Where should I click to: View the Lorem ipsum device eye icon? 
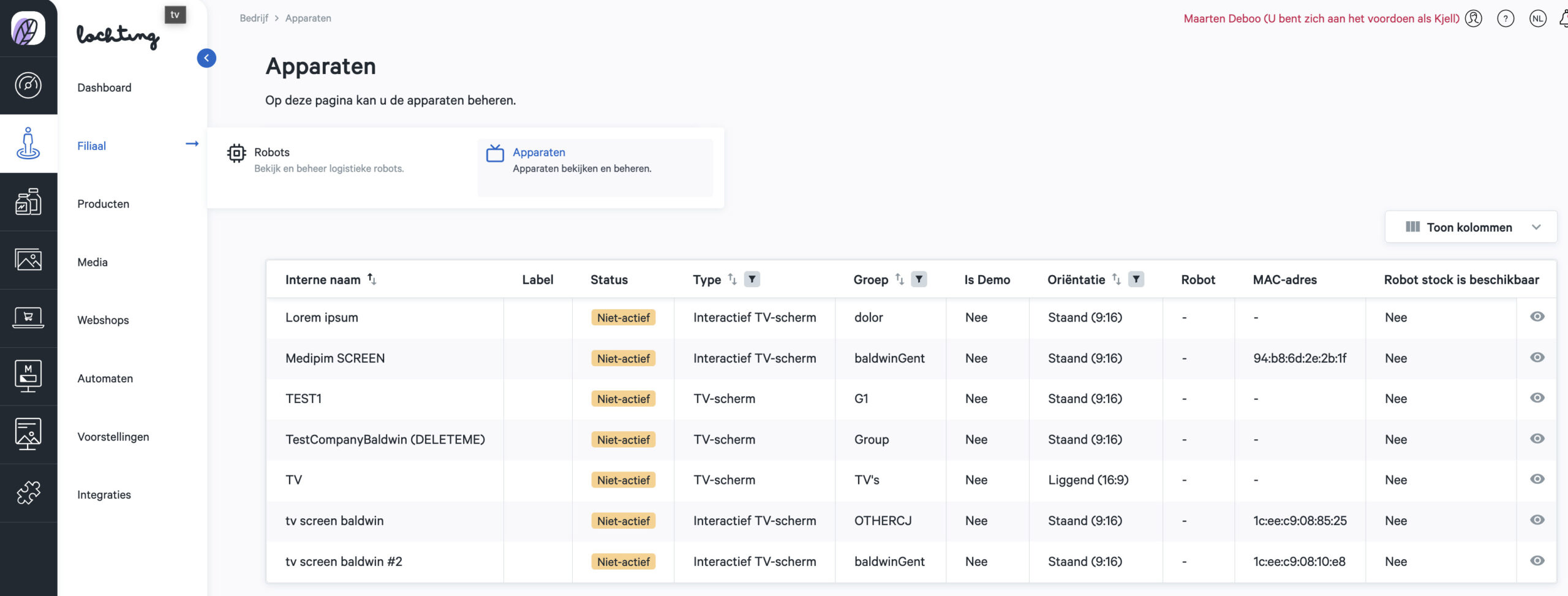tap(1537, 317)
